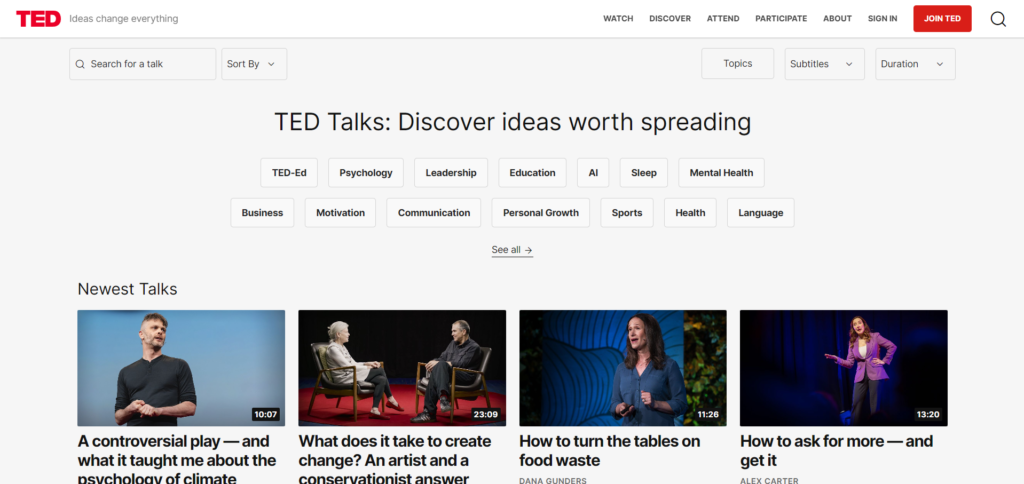The height and width of the screenshot is (484, 1024).
Task: Pick the Mental Health topic tag
Action: click(x=721, y=173)
